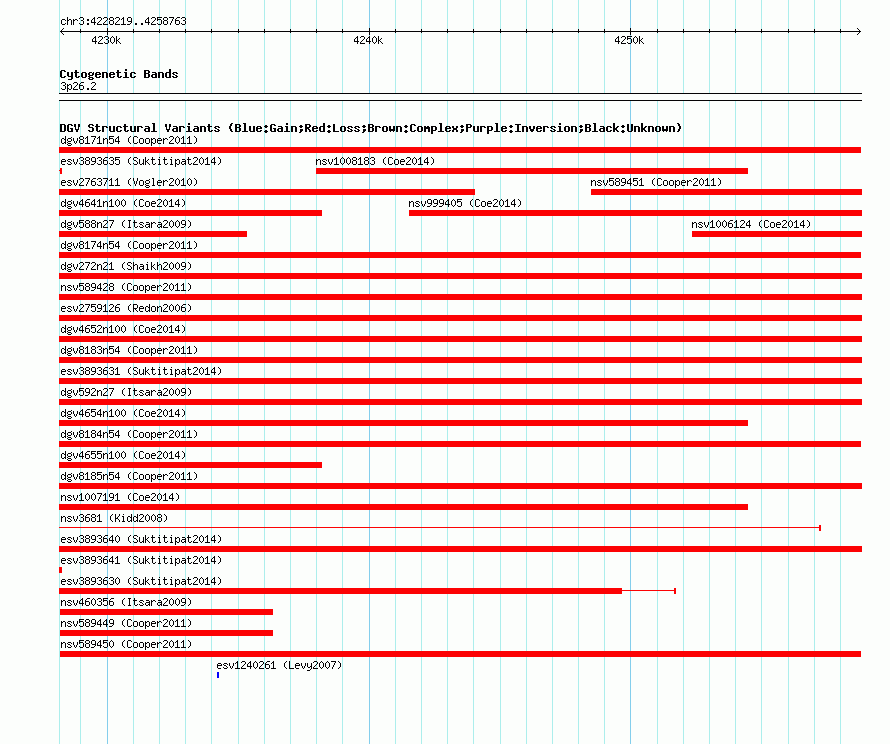Click nsv589449 (Cooper2011) label
890x744 pixels.
tap(126, 623)
